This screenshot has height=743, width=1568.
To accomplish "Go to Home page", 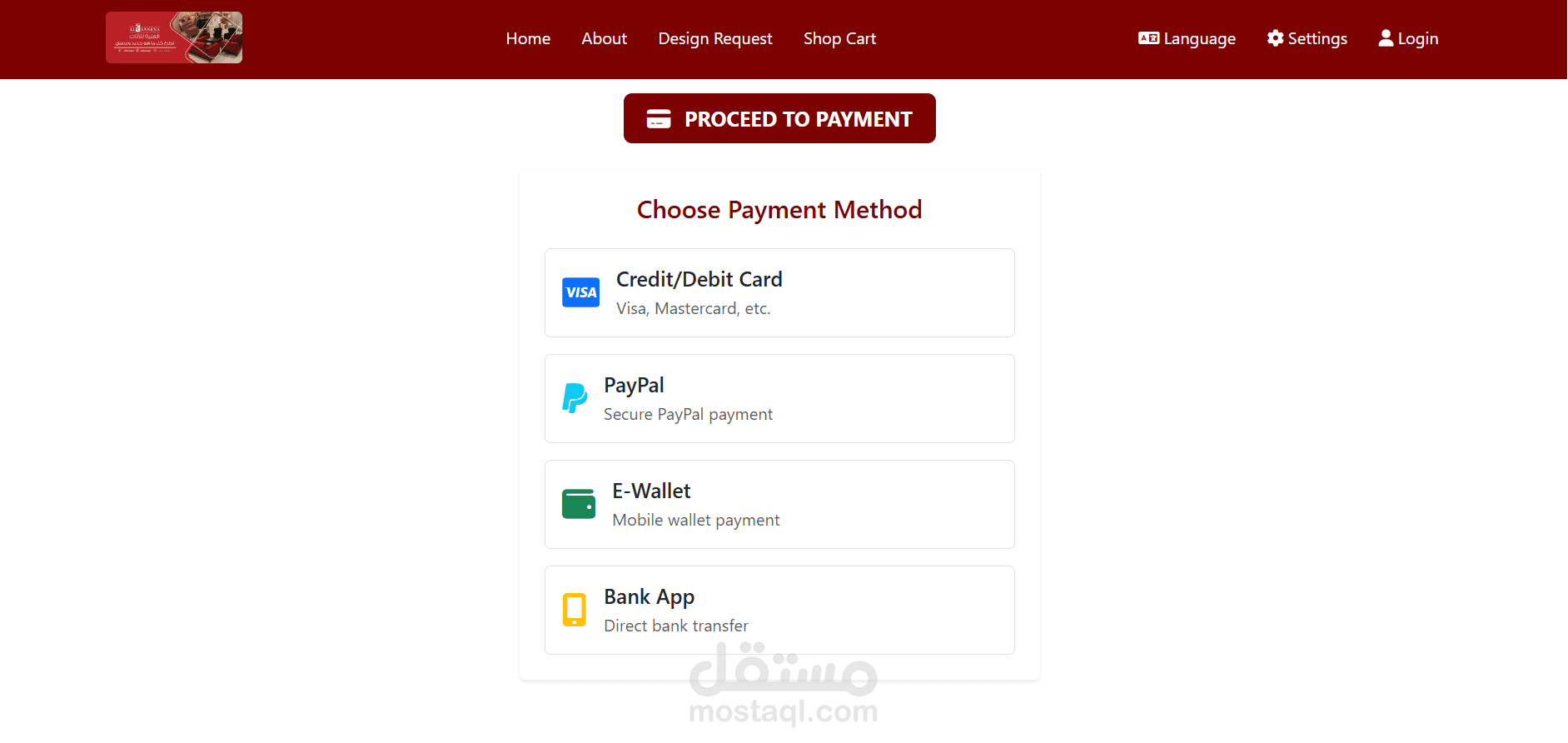I will point(528,38).
